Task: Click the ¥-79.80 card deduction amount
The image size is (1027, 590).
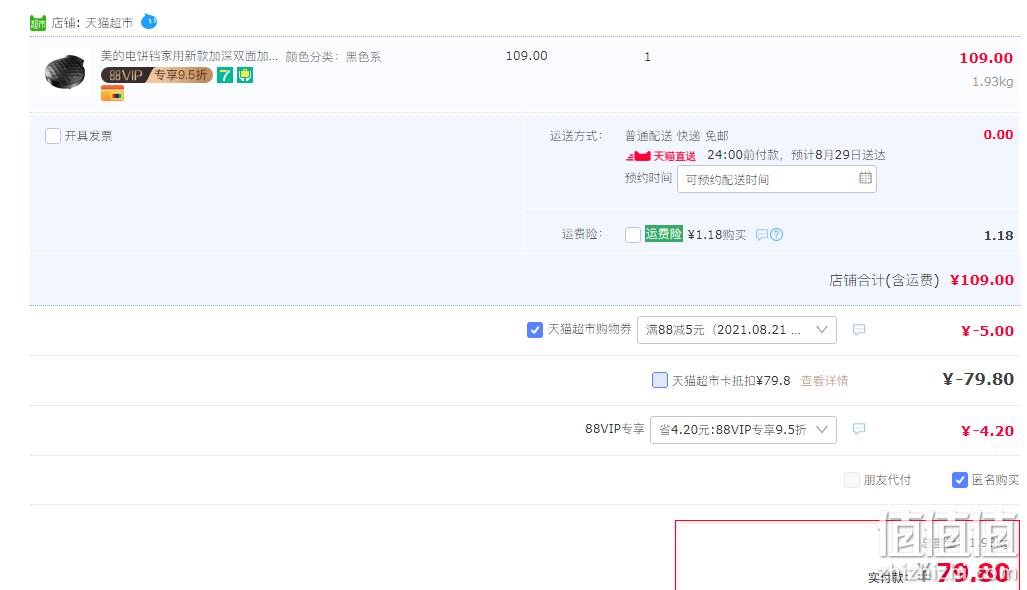Action: click(978, 379)
